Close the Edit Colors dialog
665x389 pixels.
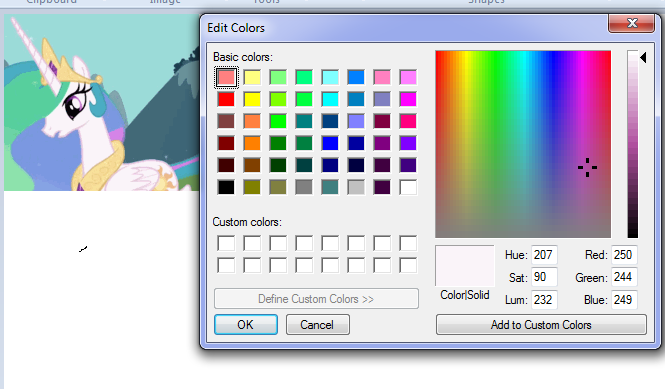point(631,23)
